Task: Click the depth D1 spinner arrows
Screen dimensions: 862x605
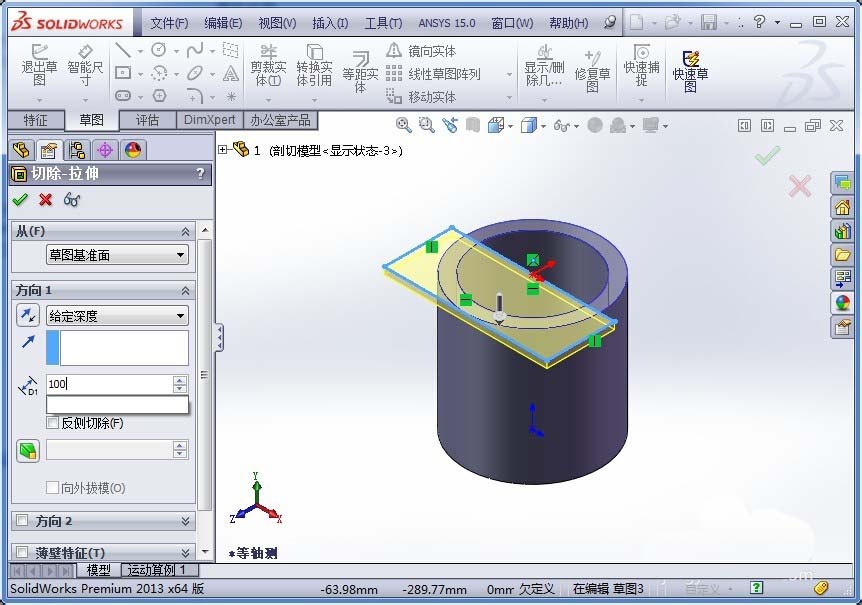Action: coord(180,384)
